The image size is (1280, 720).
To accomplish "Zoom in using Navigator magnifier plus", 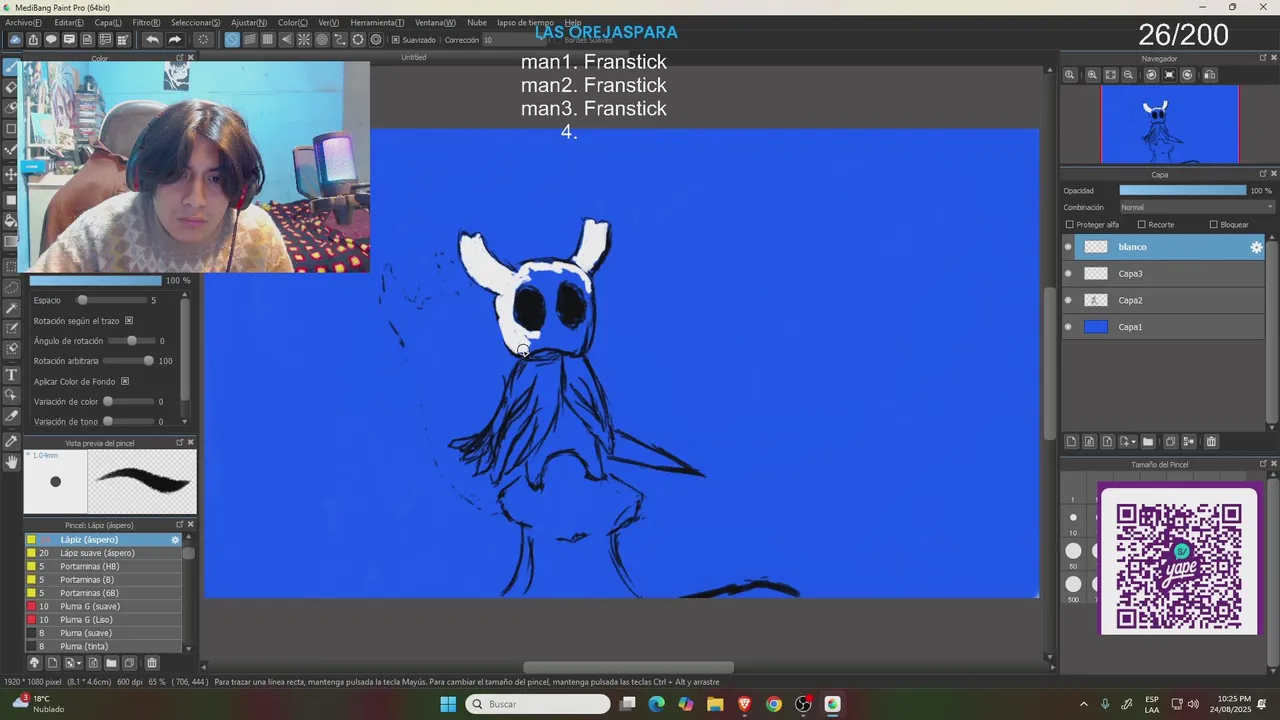I will [1092, 75].
